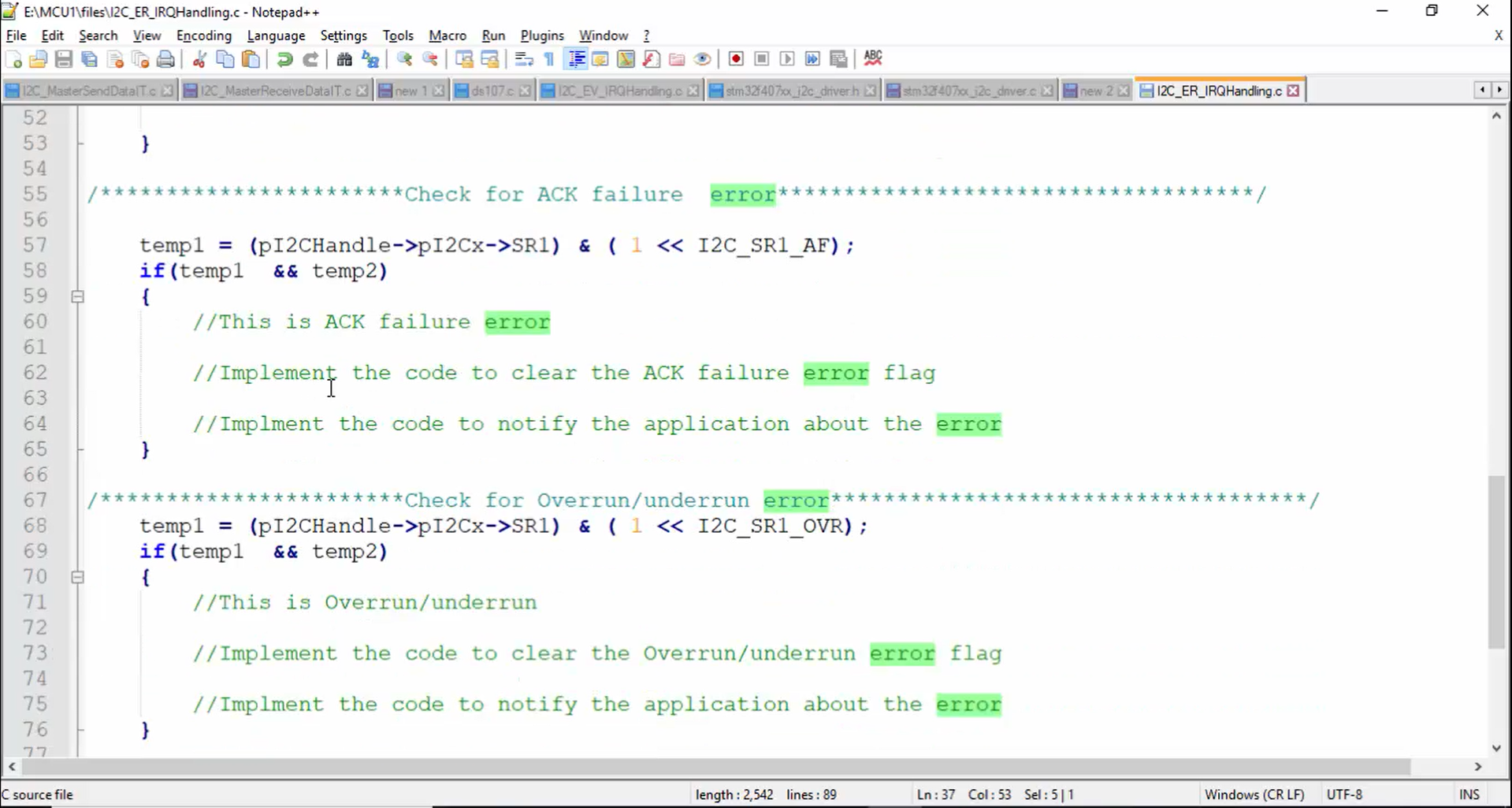
Task: Undo the last edit with the Undo arrow
Action: (x=284, y=59)
